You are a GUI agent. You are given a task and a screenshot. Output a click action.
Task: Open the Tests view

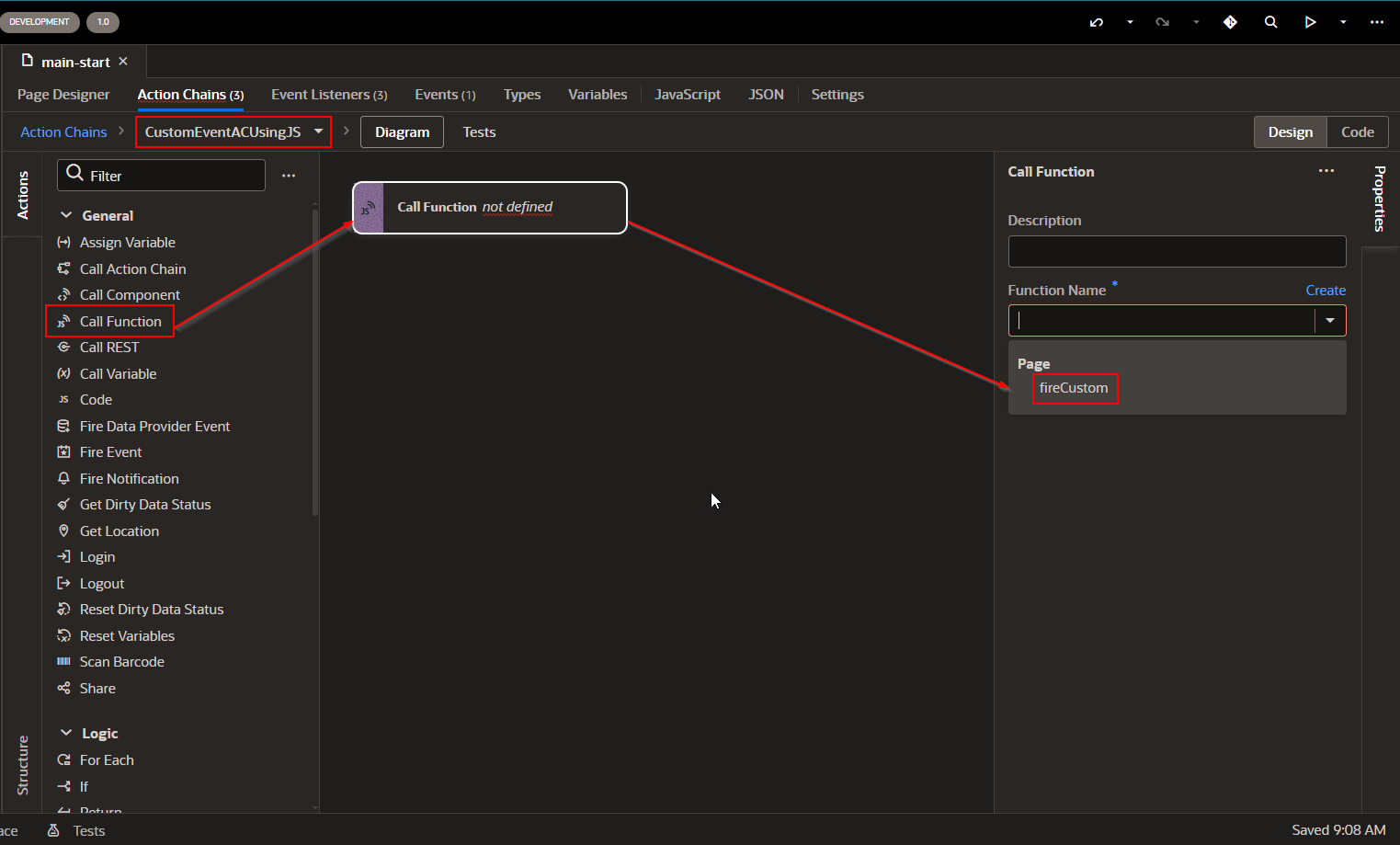click(x=479, y=132)
